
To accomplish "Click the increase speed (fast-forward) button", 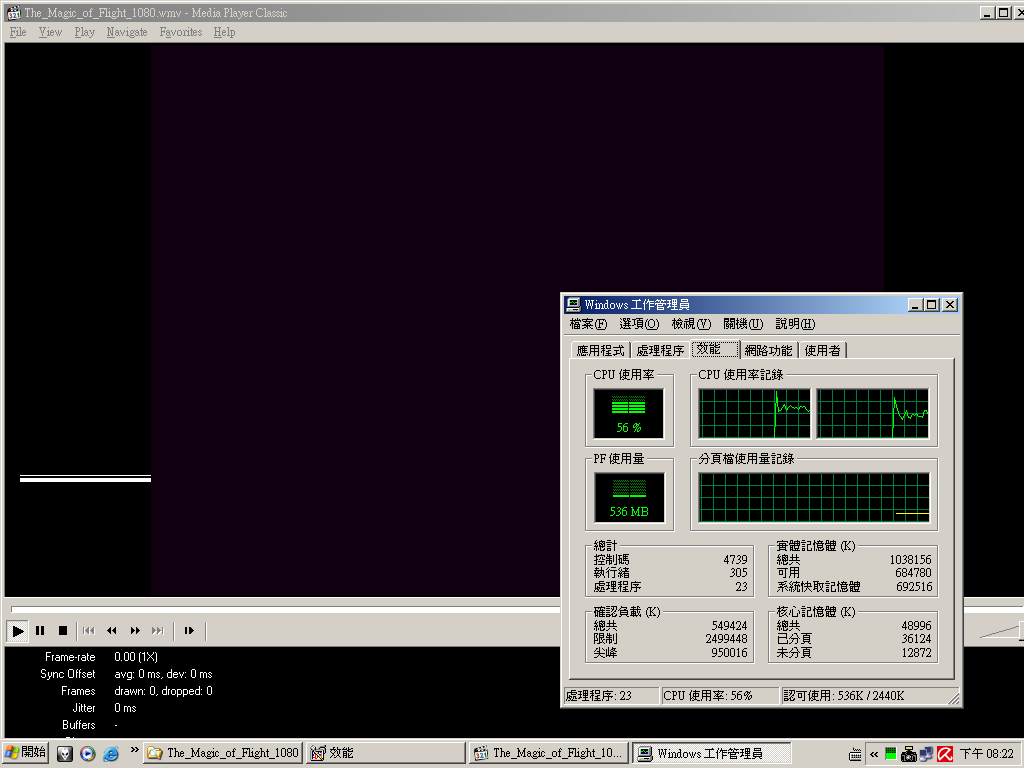I will pyautogui.click(x=135, y=631).
